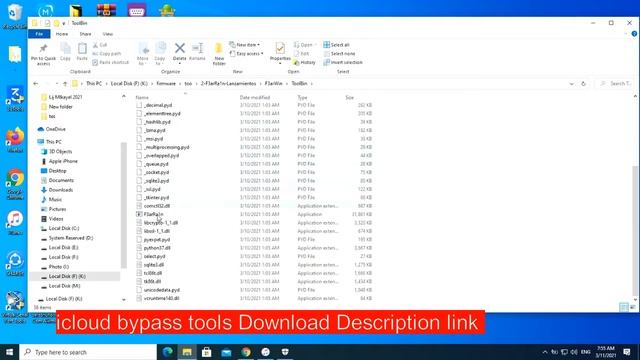The width and height of the screenshot is (640, 360).
Task: Click the History command
Action: [x=304, y=62]
